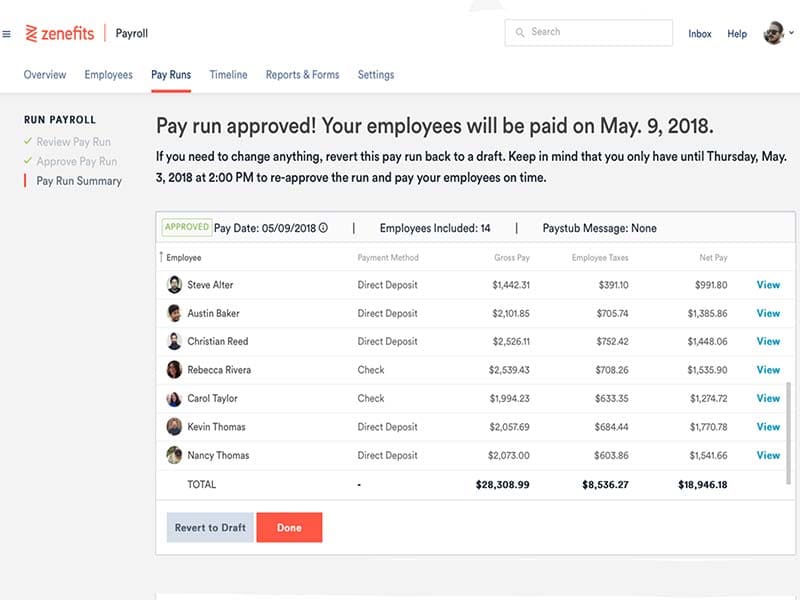Click Rebecca Rivera's avatar photo
800x600 pixels.
point(175,370)
